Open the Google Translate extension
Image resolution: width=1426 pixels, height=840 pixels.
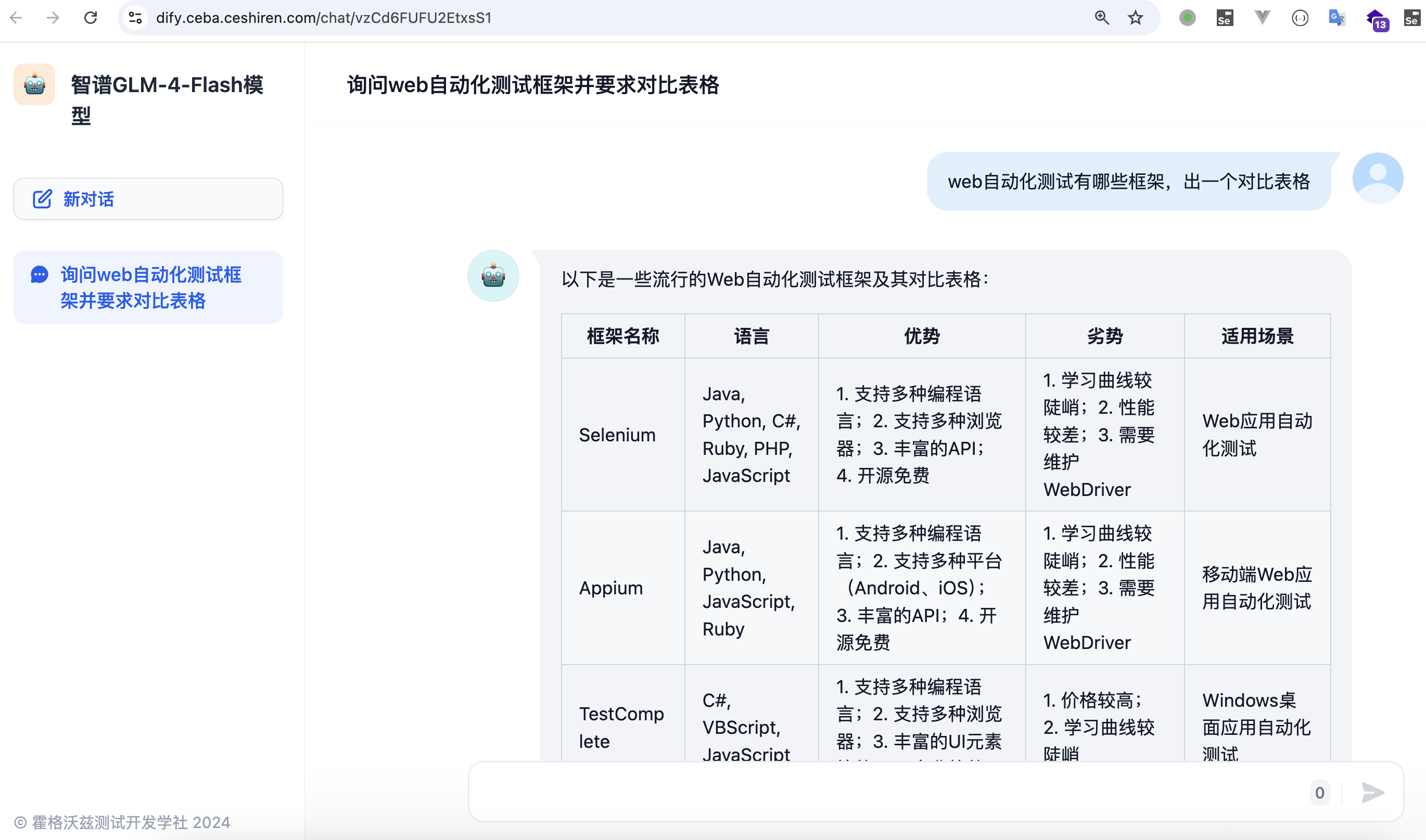1337,18
